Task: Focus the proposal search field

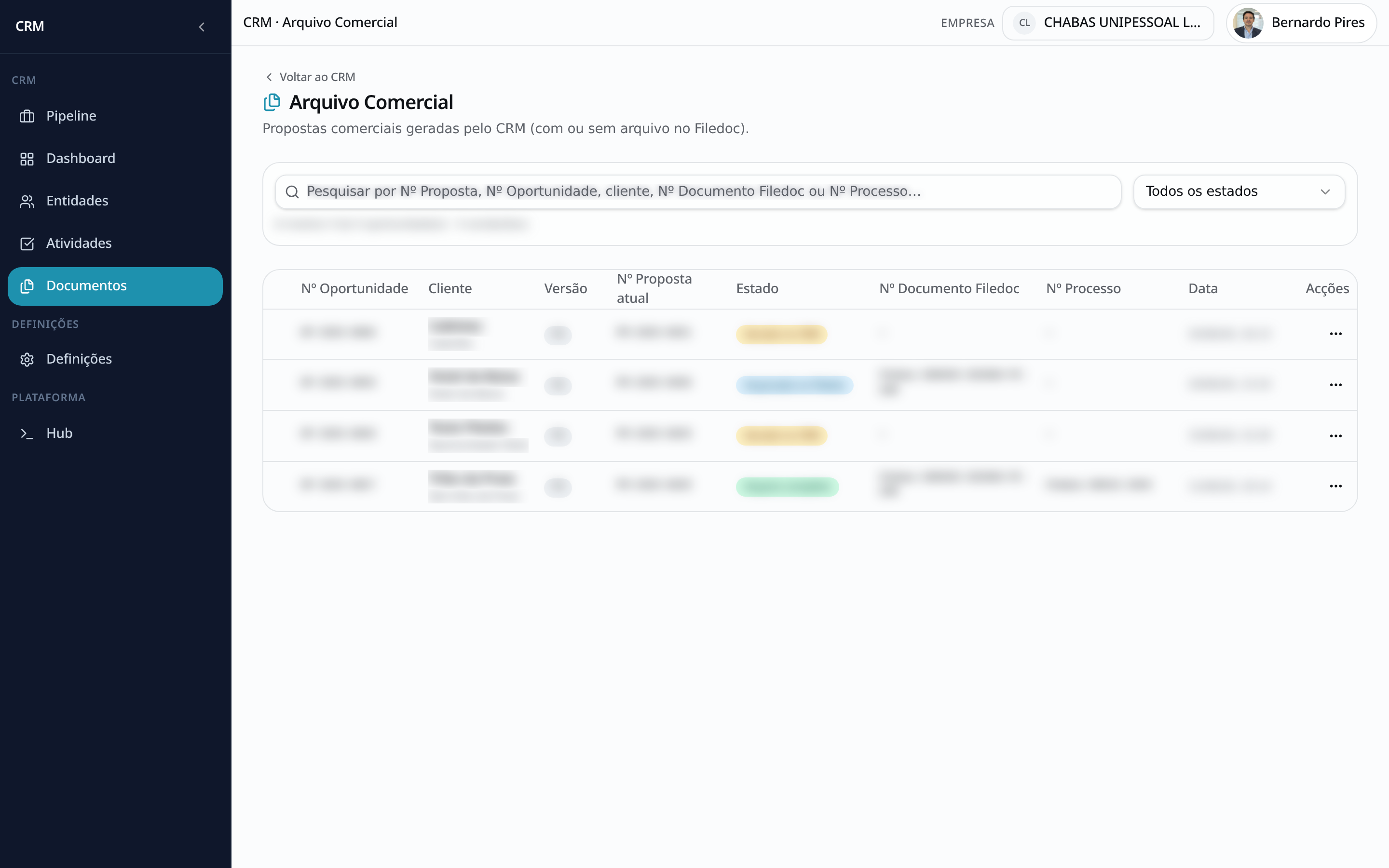Action: [x=698, y=192]
